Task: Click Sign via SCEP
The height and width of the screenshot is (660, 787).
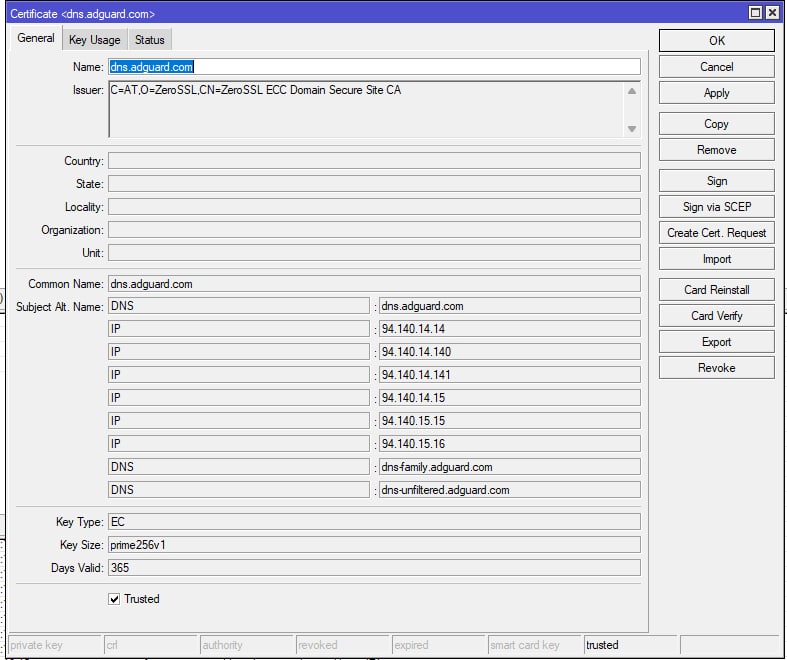Action: [716, 207]
